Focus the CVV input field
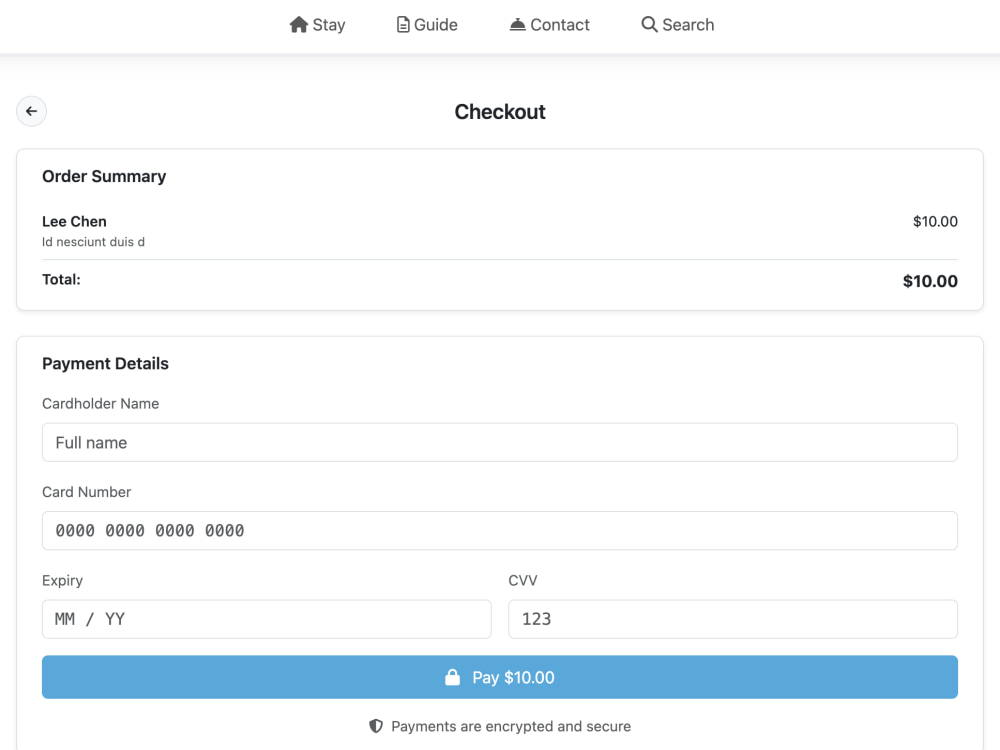The image size is (1000, 750). [x=733, y=619]
